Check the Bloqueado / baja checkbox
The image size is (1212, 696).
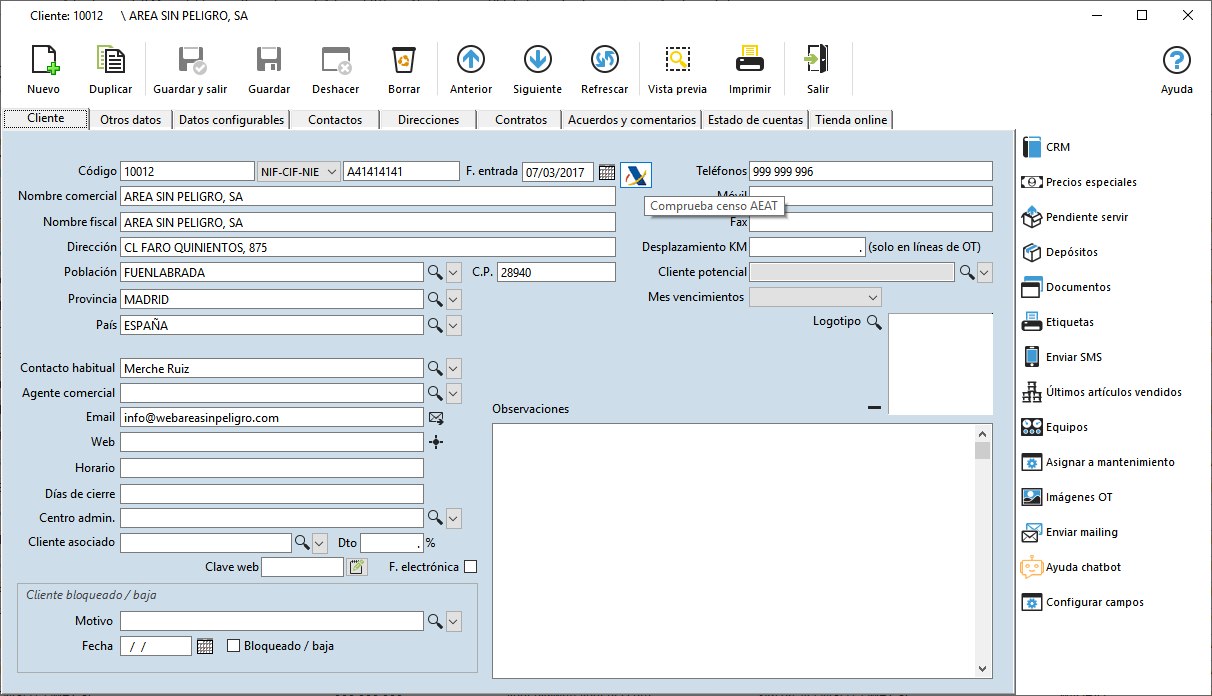pos(234,646)
